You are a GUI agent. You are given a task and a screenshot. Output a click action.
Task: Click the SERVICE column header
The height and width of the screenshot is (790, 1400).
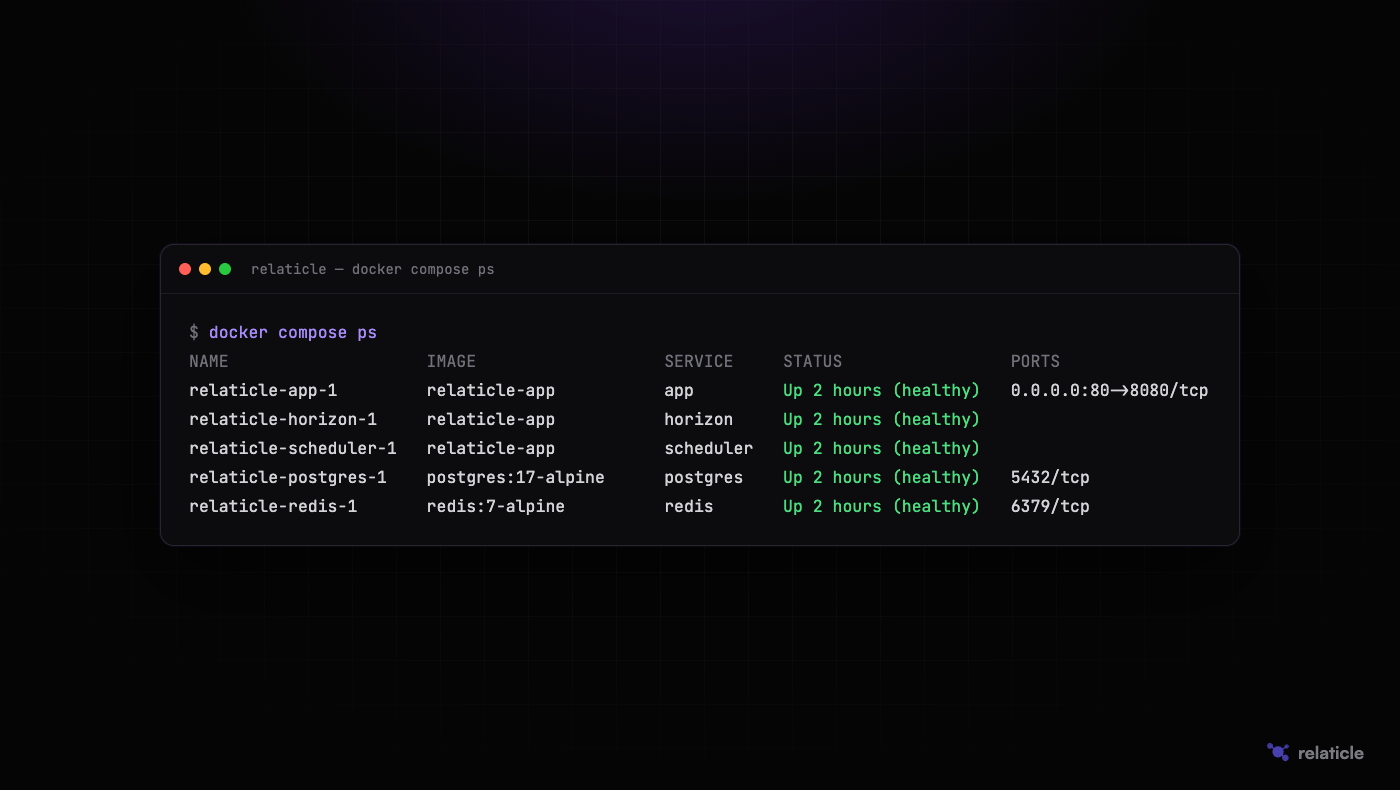click(699, 361)
